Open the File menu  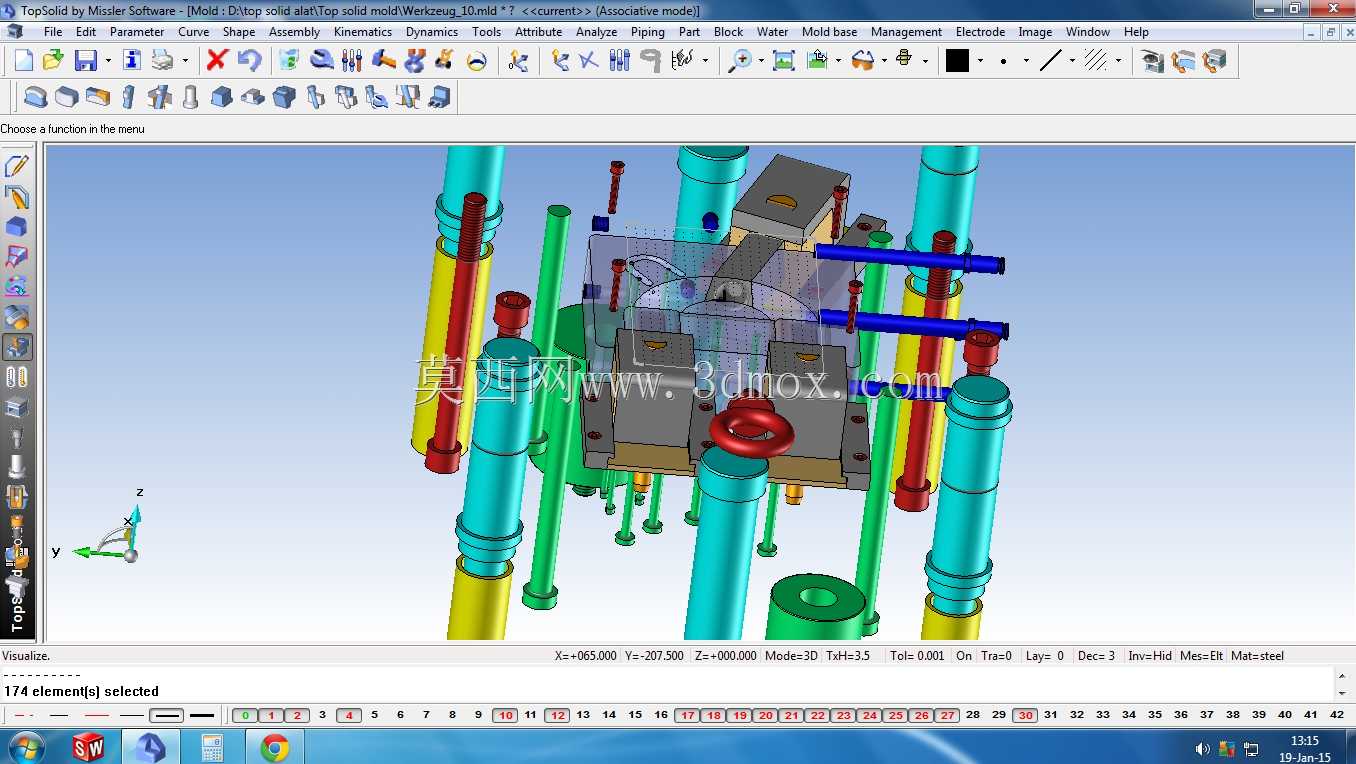[x=53, y=32]
